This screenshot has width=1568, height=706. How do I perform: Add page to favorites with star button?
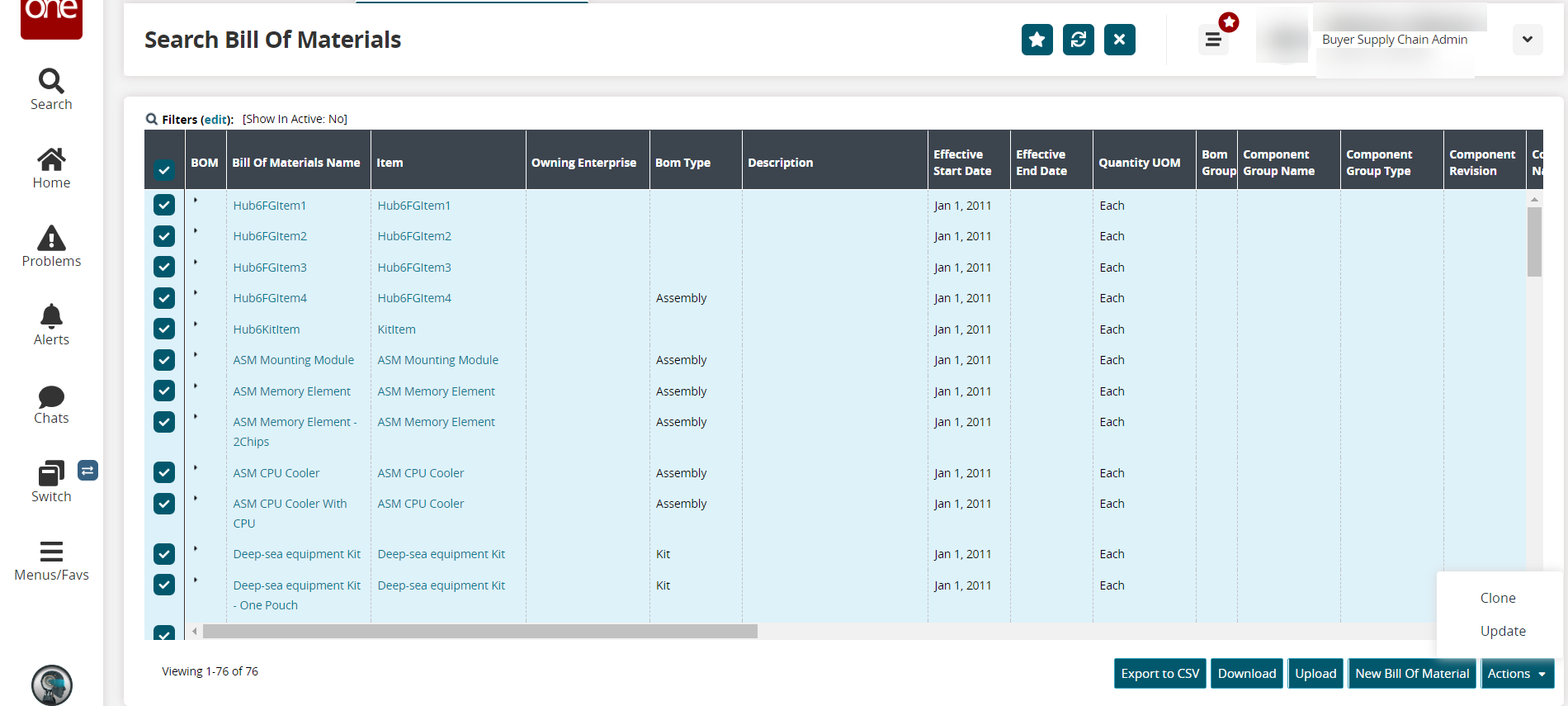tap(1037, 40)
